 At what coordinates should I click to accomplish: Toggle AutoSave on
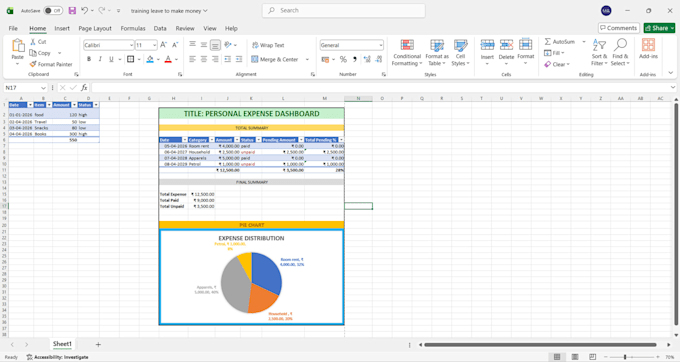pyautogui.click(x=53, y=10)
